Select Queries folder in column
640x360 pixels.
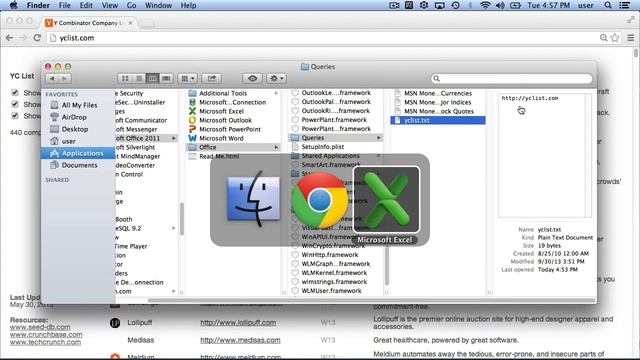(336, 138)
